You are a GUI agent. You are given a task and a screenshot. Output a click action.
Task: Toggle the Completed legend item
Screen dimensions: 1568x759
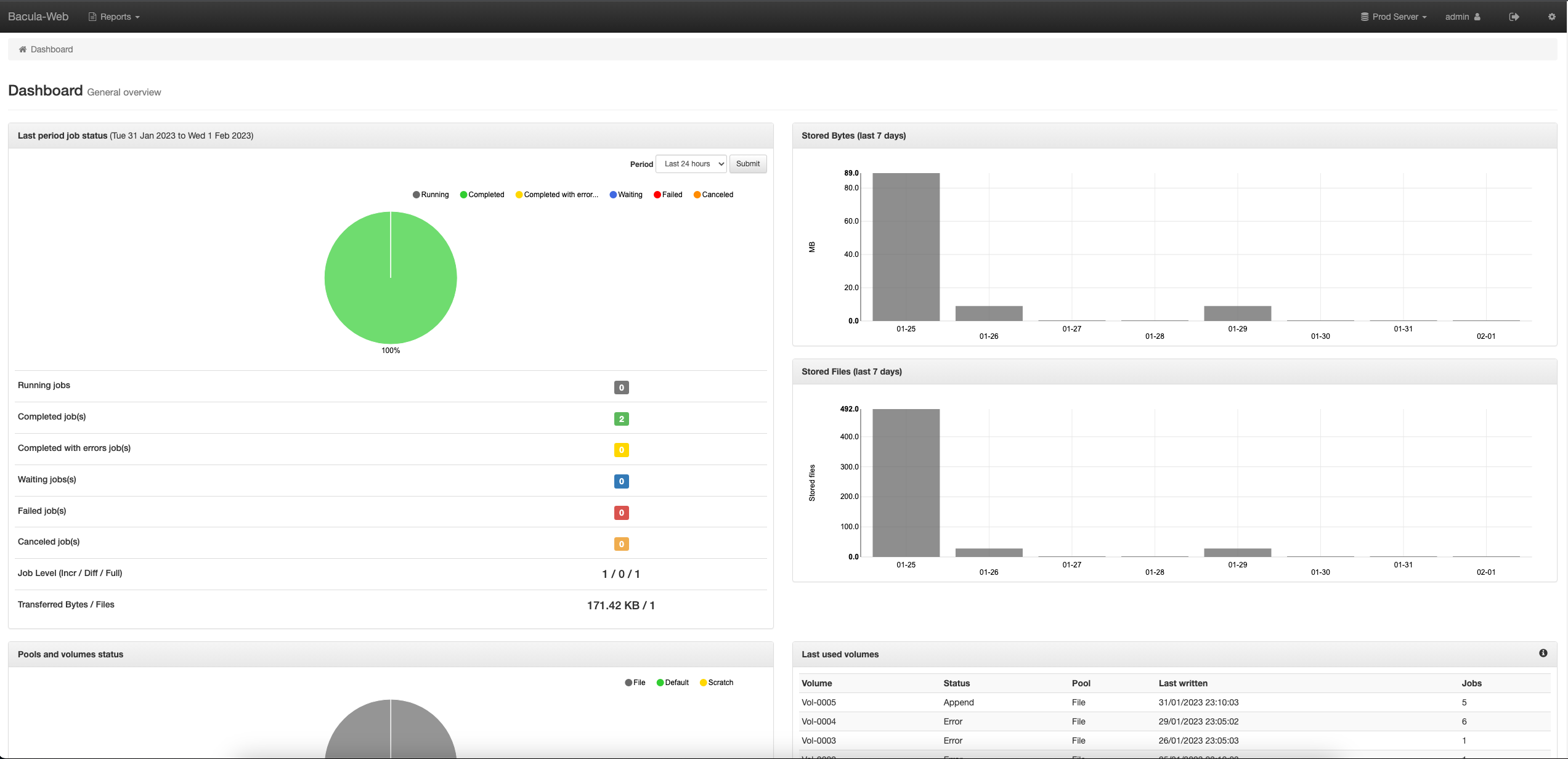tap(482, 195)
